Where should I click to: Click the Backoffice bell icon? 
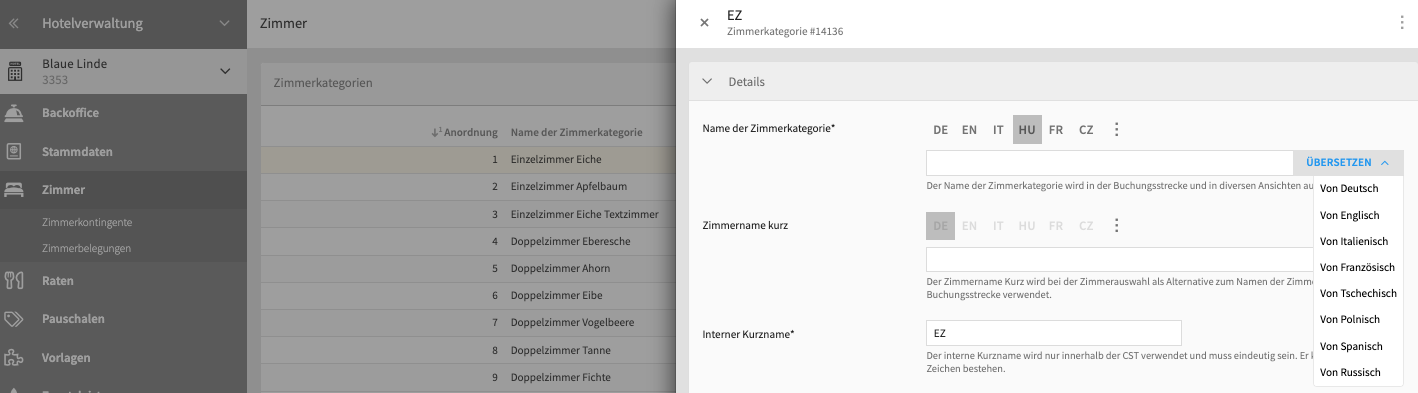coord(14,113)
